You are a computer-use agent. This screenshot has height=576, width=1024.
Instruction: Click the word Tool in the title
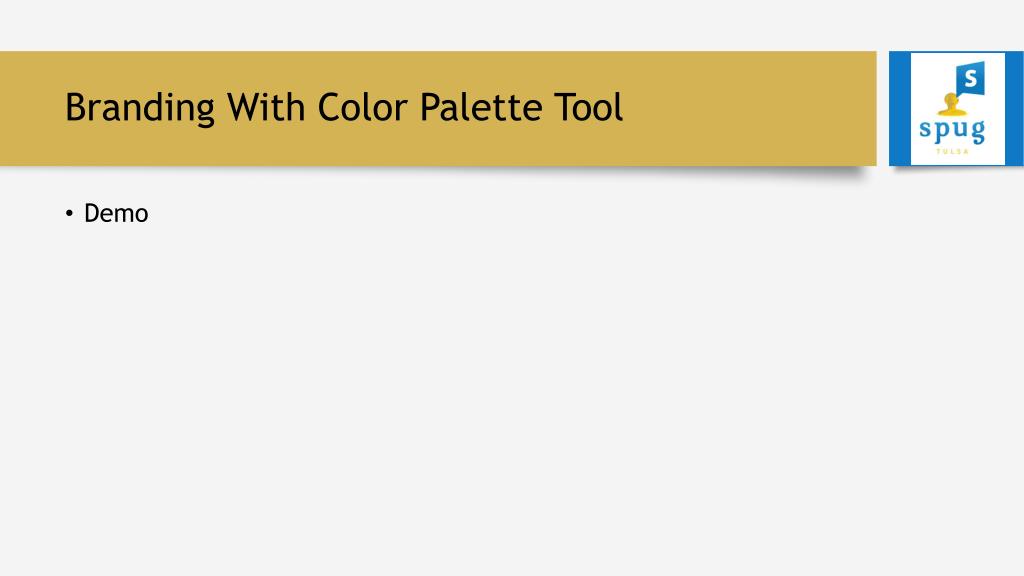[588, 106]
